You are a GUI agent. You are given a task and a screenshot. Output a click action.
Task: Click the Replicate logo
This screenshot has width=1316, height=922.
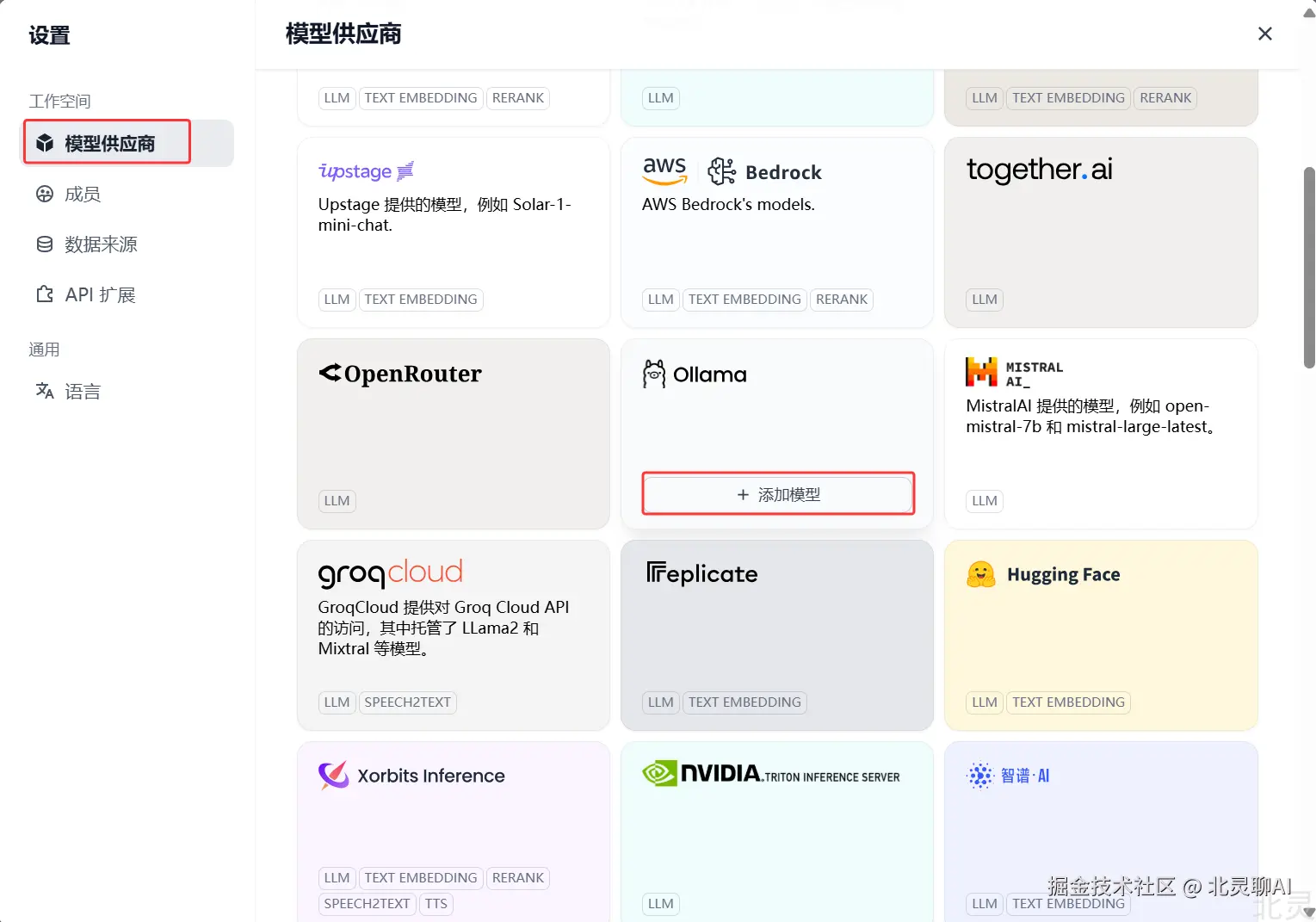point(701,573)
